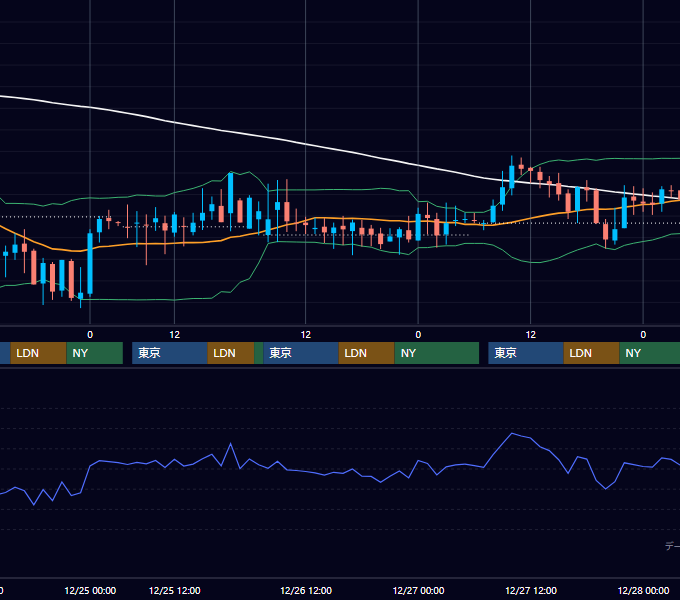Click the 12/28 00:00 date label
The width and height of the screenshot is (680, 600).
[643, 590]
